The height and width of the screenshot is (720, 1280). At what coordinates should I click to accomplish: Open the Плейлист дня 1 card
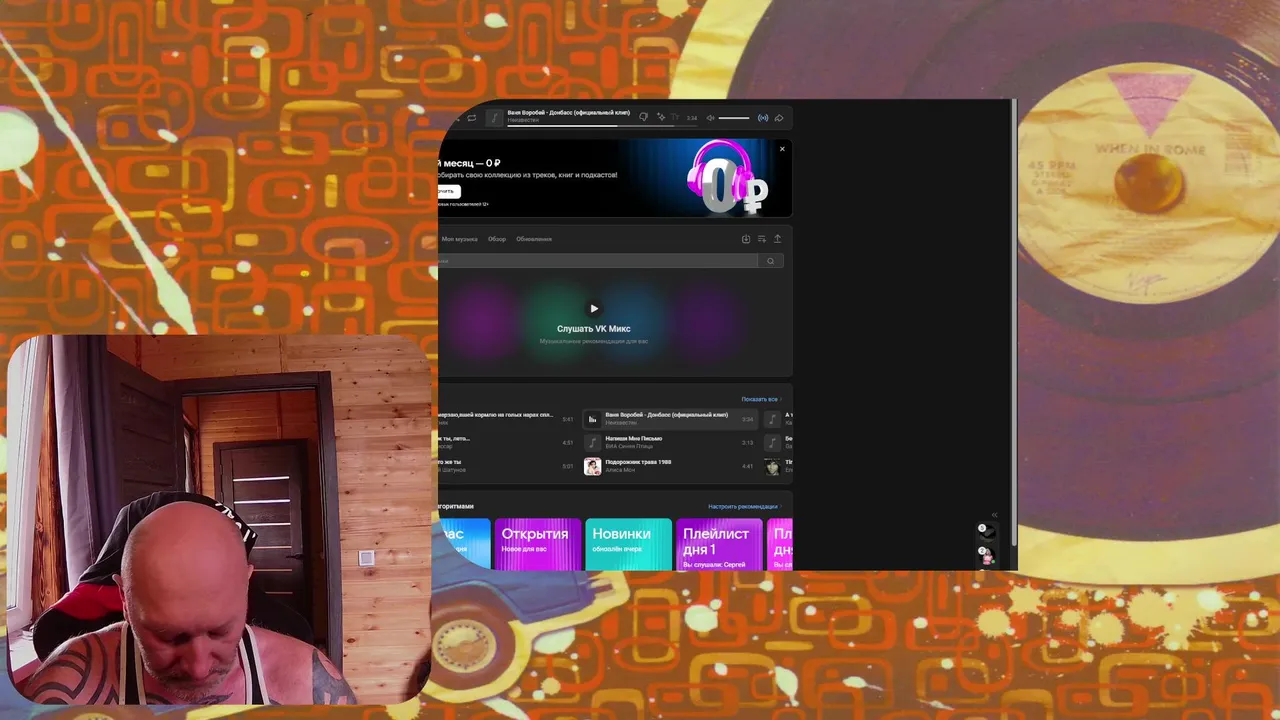pyautogui.click(x=719, y=544)
